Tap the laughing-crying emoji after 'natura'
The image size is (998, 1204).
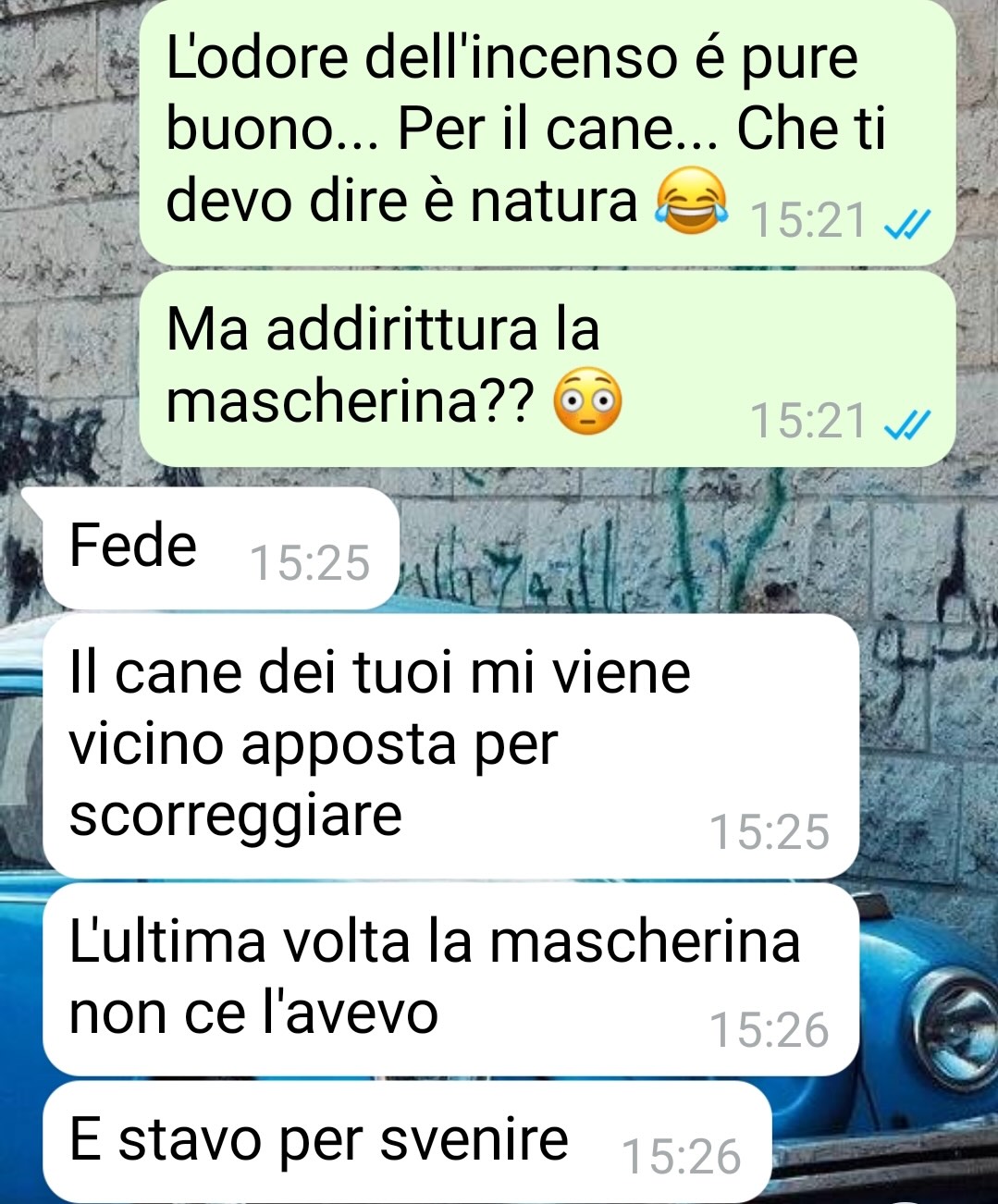pyautogui.click(x=690, y=201)
